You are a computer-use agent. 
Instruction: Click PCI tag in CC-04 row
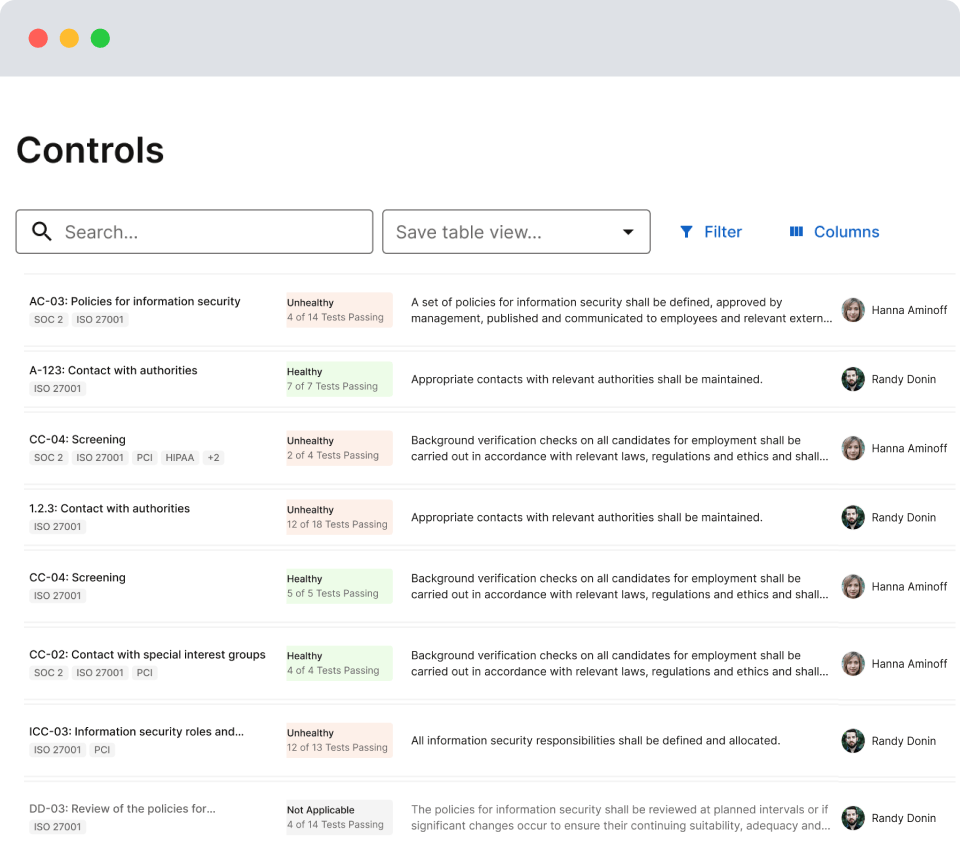coord(144,457)
